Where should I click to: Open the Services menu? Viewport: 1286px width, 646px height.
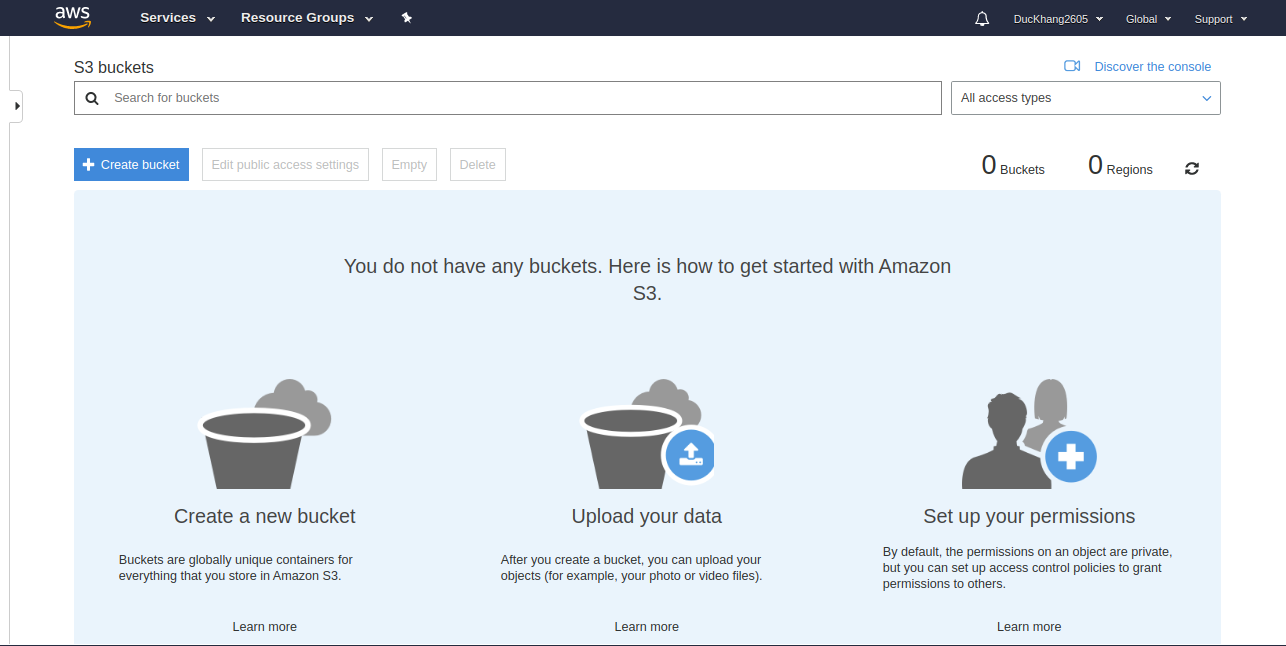(177, 18)
